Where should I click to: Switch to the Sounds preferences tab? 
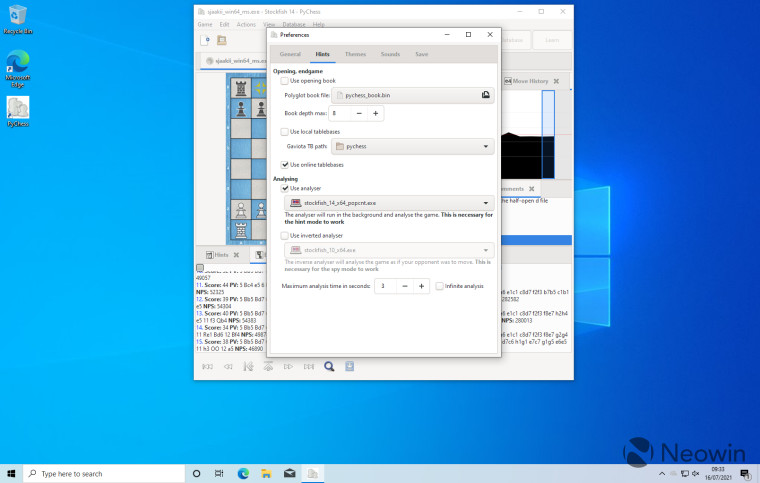[x=390, y=54]
